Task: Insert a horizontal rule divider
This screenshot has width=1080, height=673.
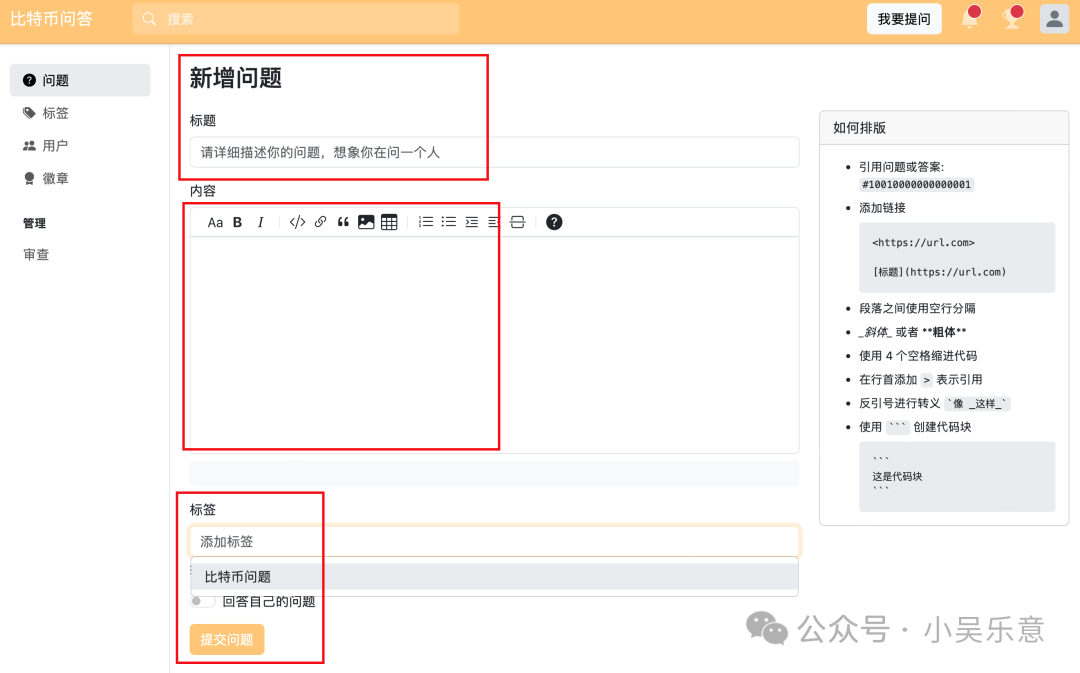Action: 517,222
